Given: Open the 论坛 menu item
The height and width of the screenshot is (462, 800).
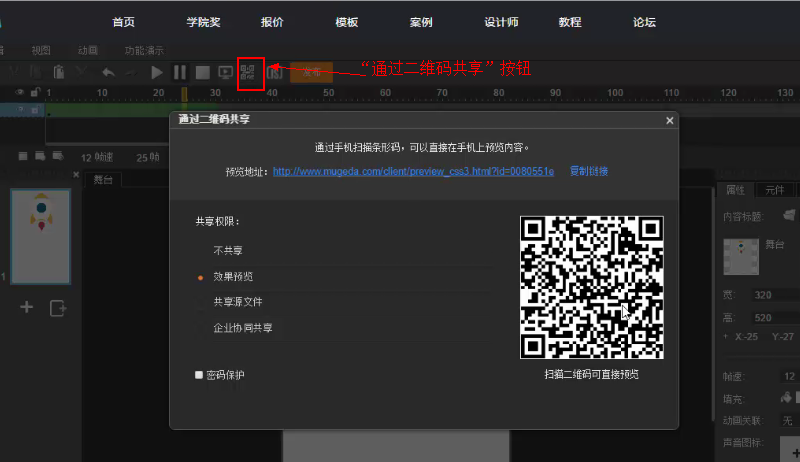Looking at the screenshot, I should [x=644, y=22].
